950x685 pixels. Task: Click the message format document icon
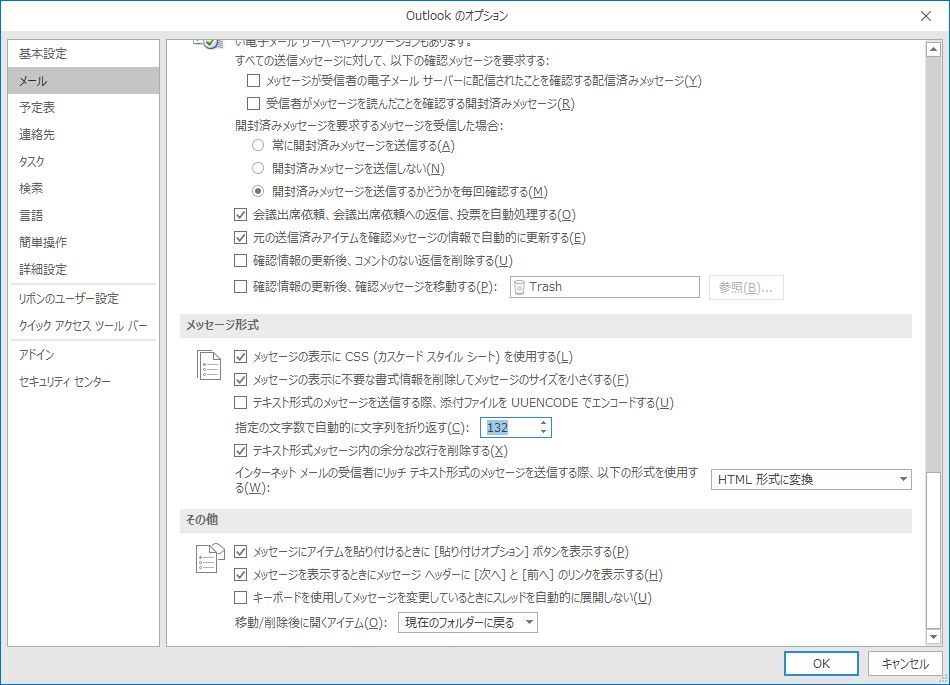(209, 365)
